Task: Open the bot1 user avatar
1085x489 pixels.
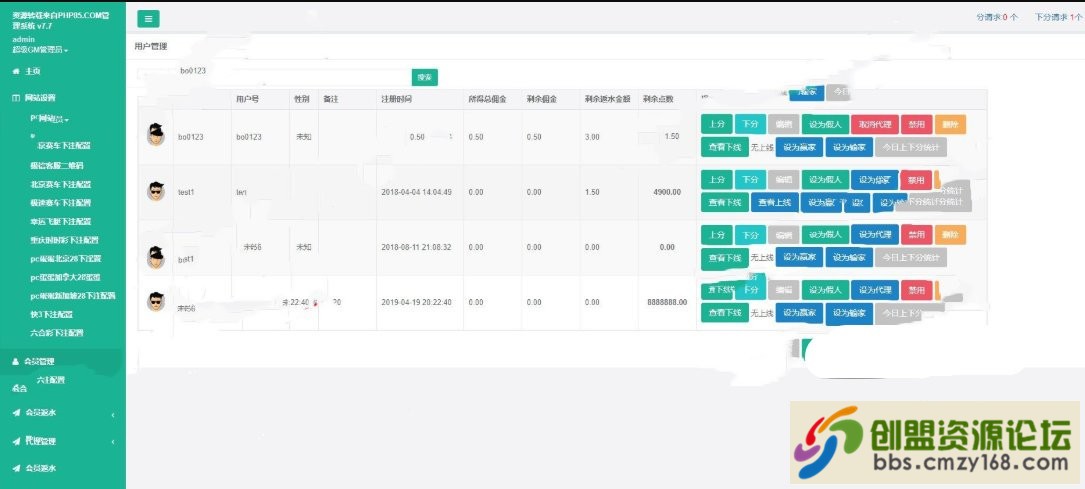Action: [x=156, y=257]
